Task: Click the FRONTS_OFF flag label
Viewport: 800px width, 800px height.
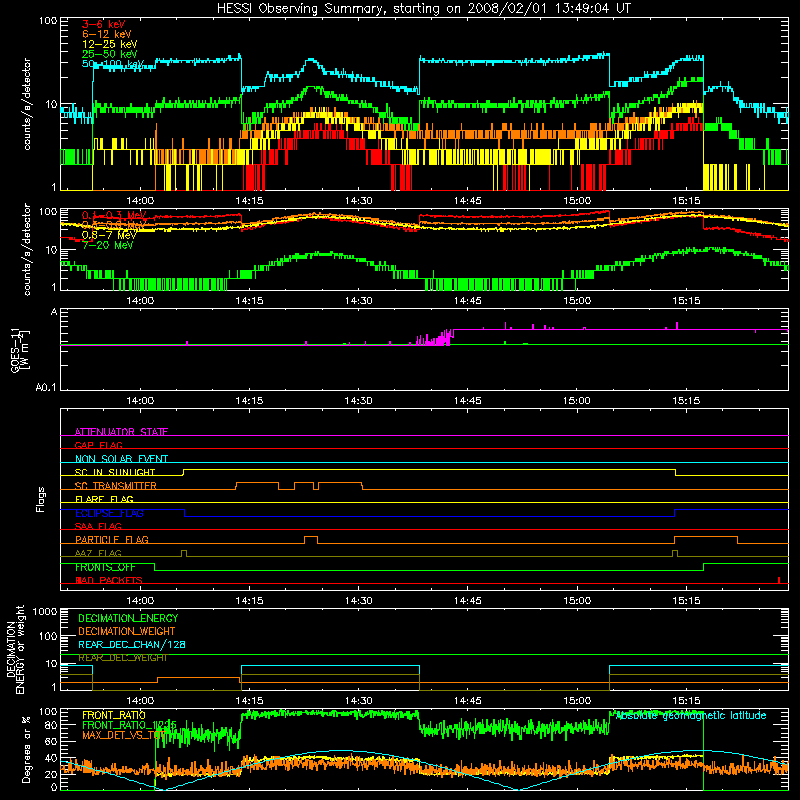Action: [105, 567]
